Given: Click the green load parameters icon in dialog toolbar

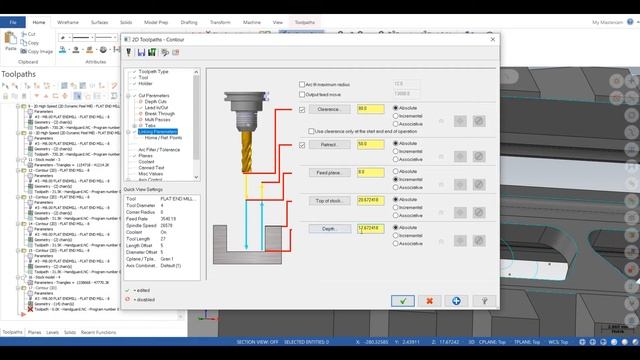Looking at the screenshot, I should [152, 52].
